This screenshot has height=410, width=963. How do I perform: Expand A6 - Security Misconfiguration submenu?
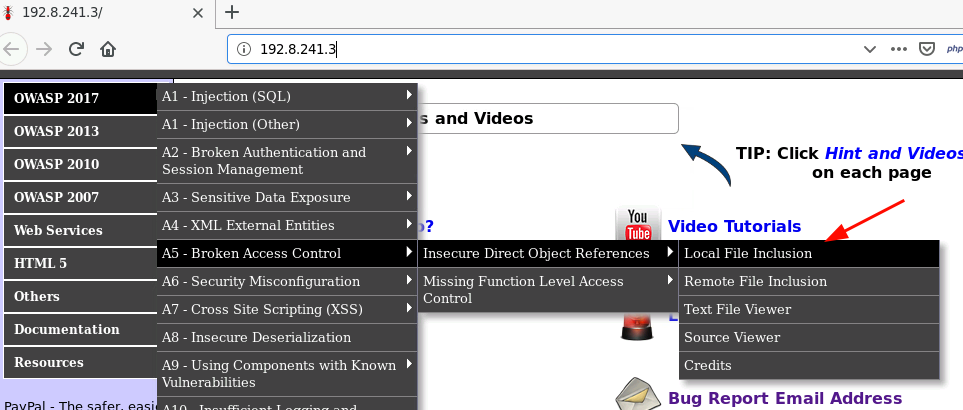pos(287,282)
